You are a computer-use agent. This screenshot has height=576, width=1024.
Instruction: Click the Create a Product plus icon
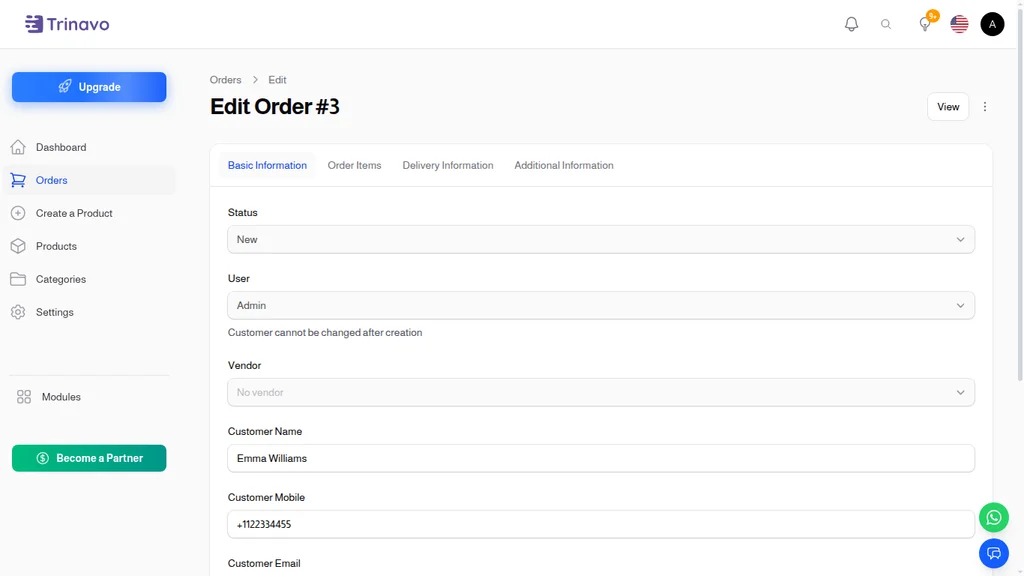coord(18,213)
